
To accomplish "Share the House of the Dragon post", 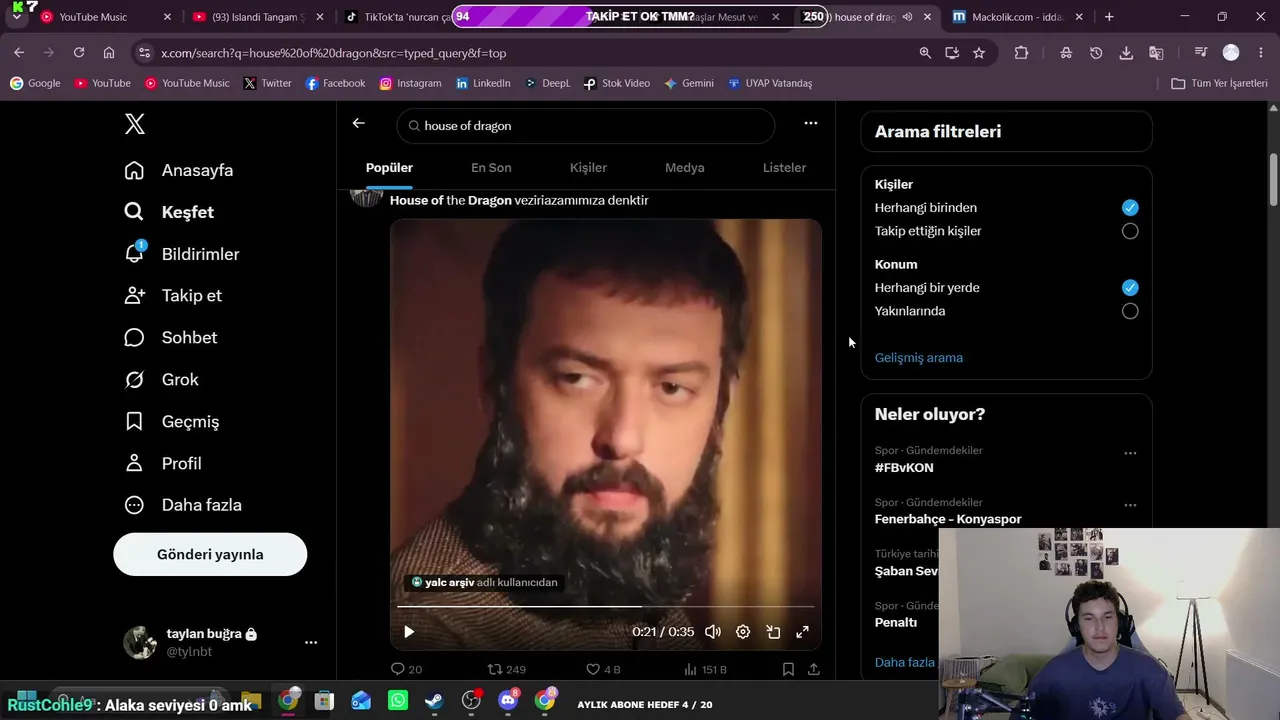I will coord(814,669).
